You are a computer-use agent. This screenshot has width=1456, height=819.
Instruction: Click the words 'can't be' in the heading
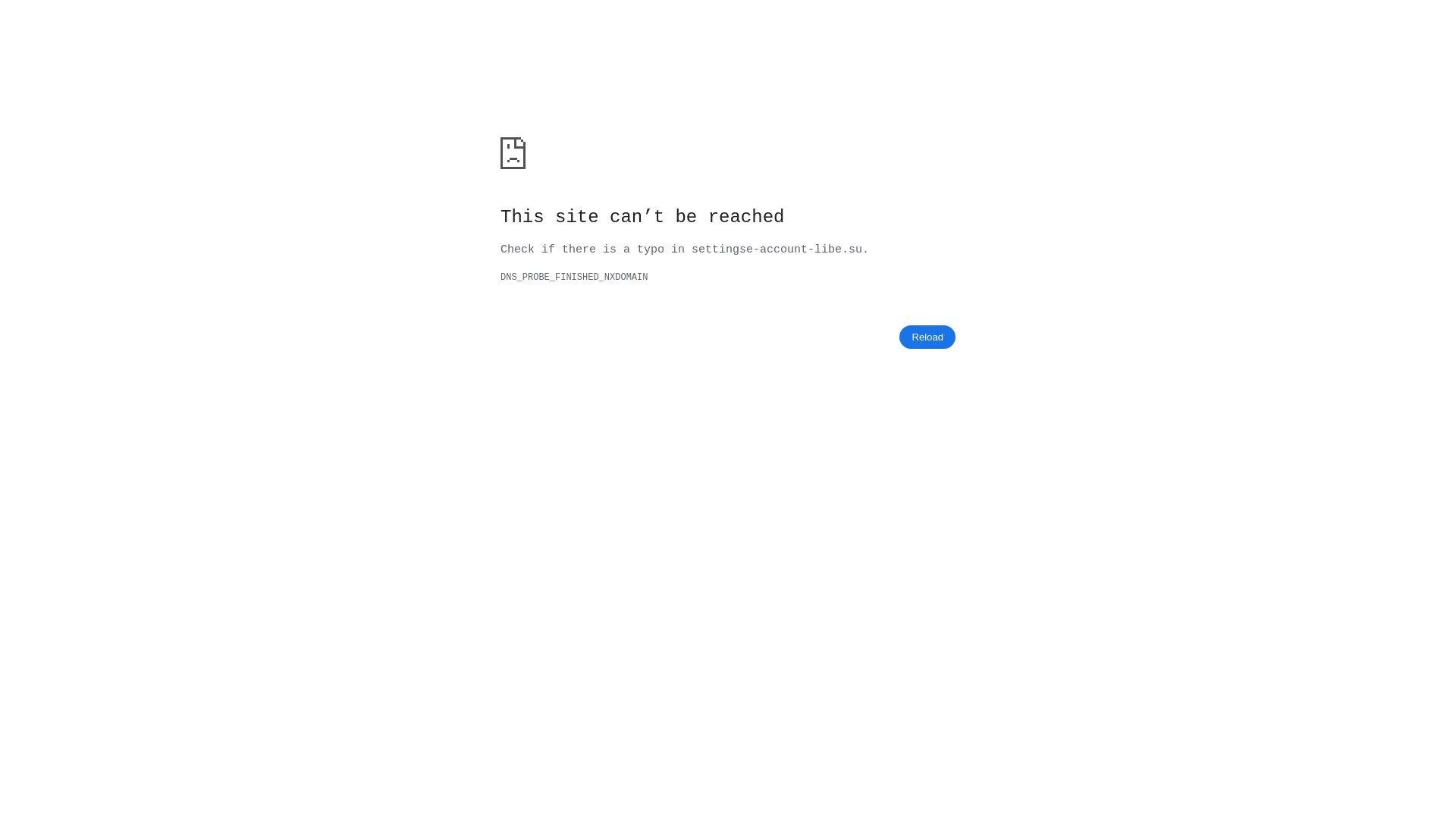point(654,217)
